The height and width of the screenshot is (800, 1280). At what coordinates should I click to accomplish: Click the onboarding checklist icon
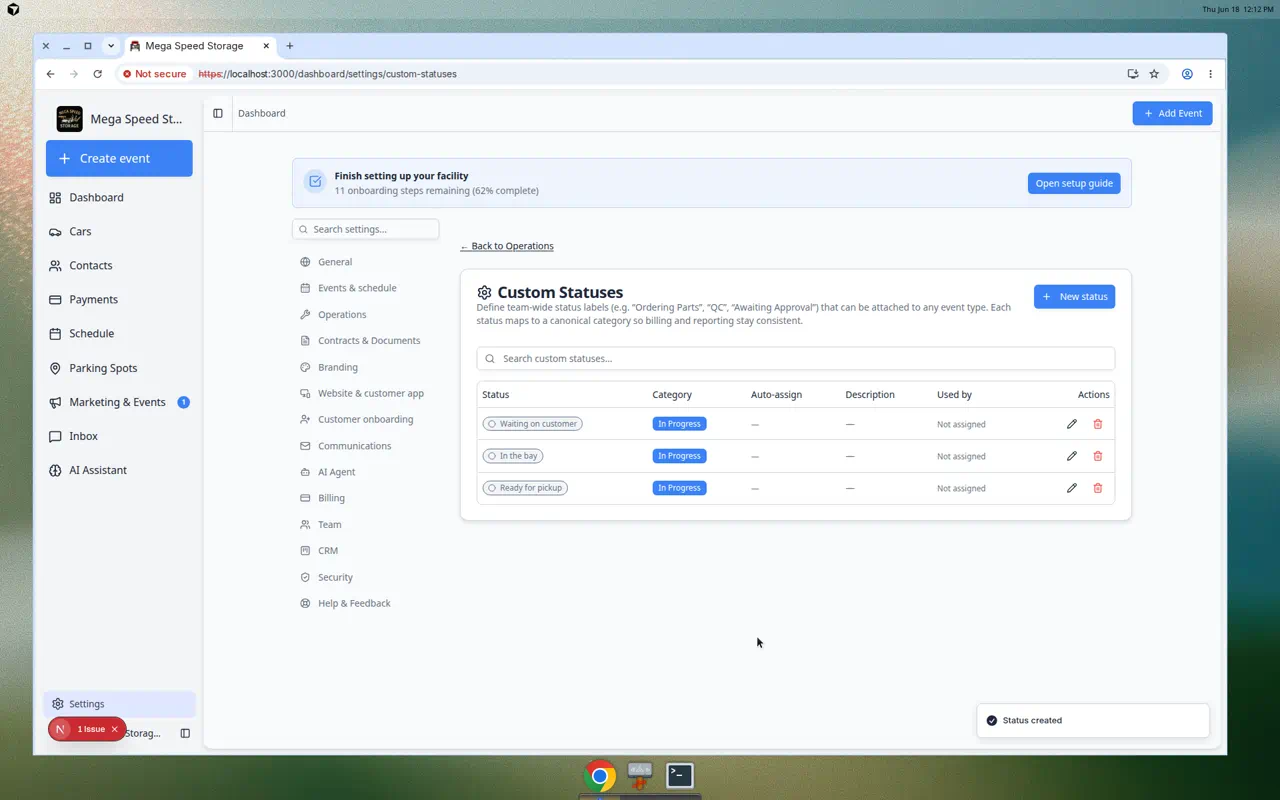(315, 182)
